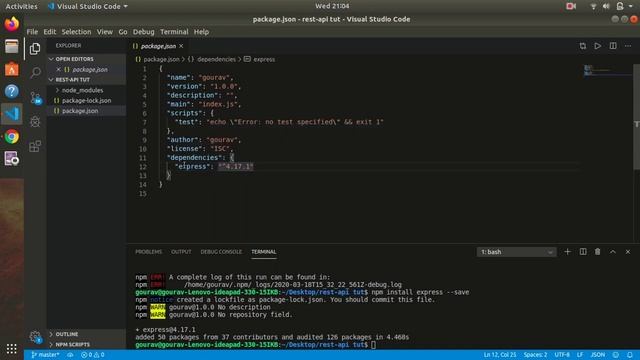Split the terminal panel

point(583,252)
